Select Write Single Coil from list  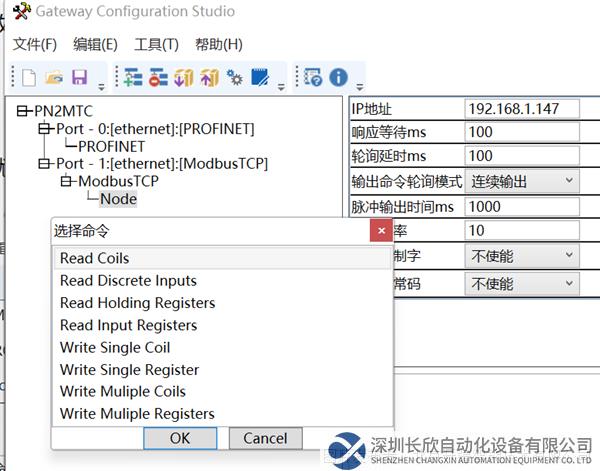[x=114, y=347]
